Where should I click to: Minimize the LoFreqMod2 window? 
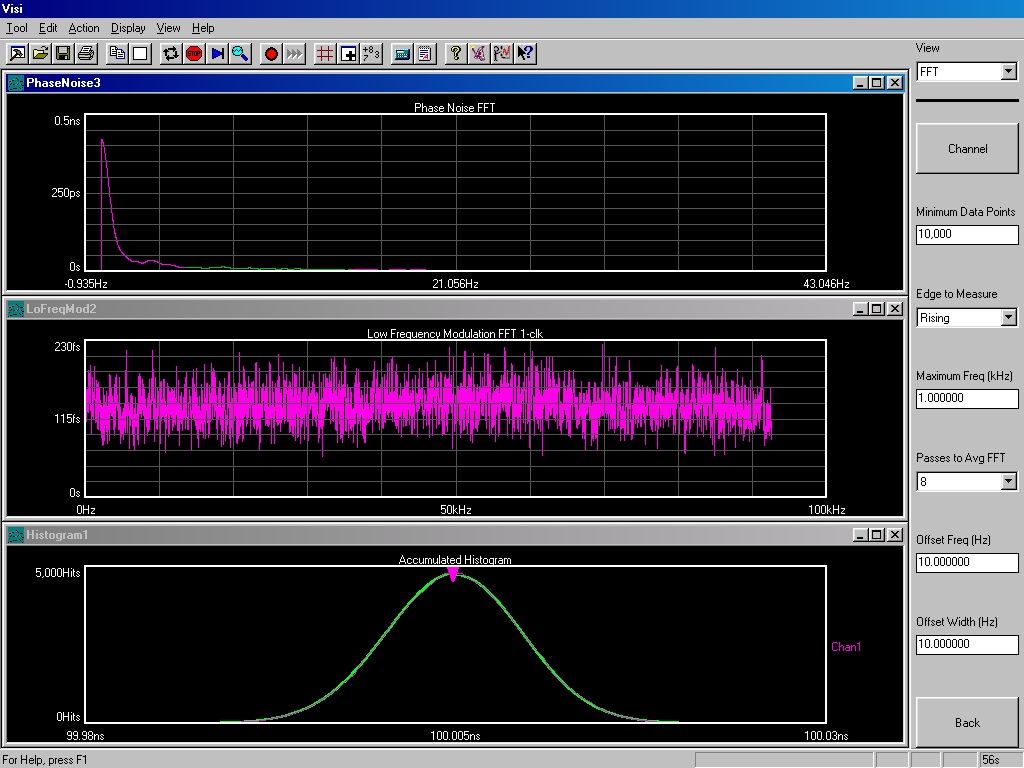coord(860,309)
